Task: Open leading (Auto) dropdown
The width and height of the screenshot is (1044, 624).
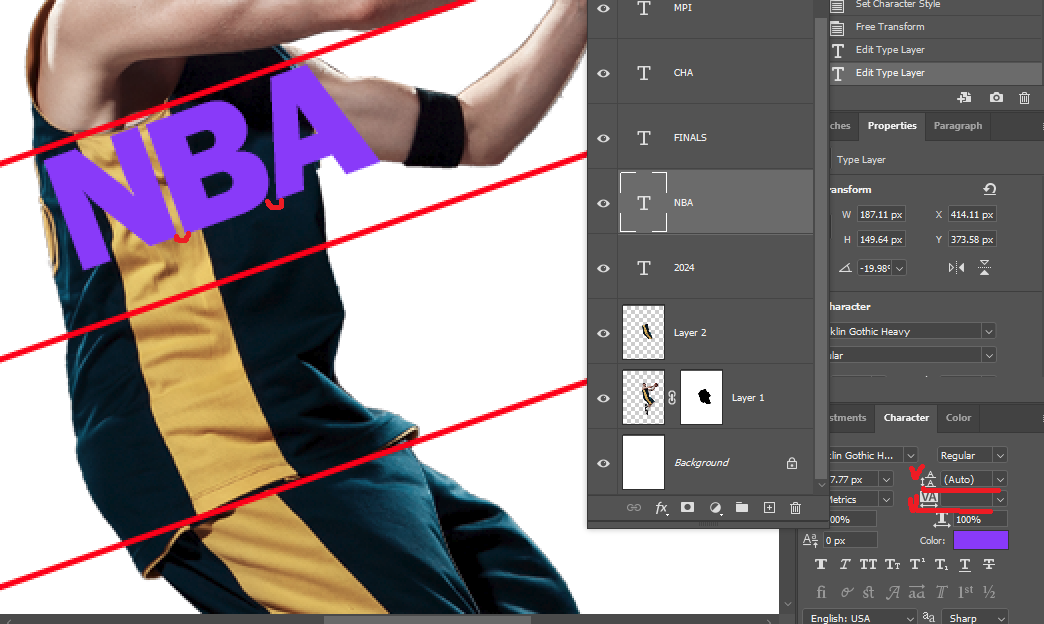Action: [x=1000, y=479]
